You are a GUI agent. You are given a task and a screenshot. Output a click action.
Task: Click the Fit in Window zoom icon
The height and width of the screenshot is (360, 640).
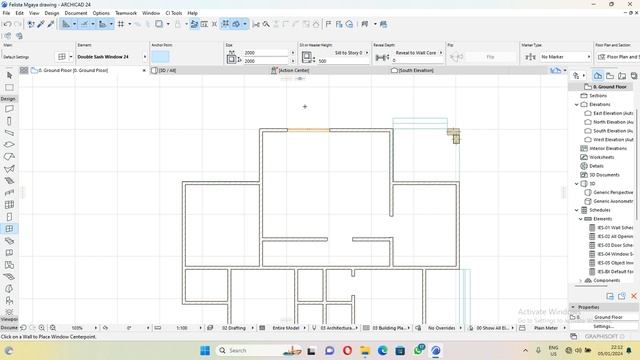(x=53, y=328)
